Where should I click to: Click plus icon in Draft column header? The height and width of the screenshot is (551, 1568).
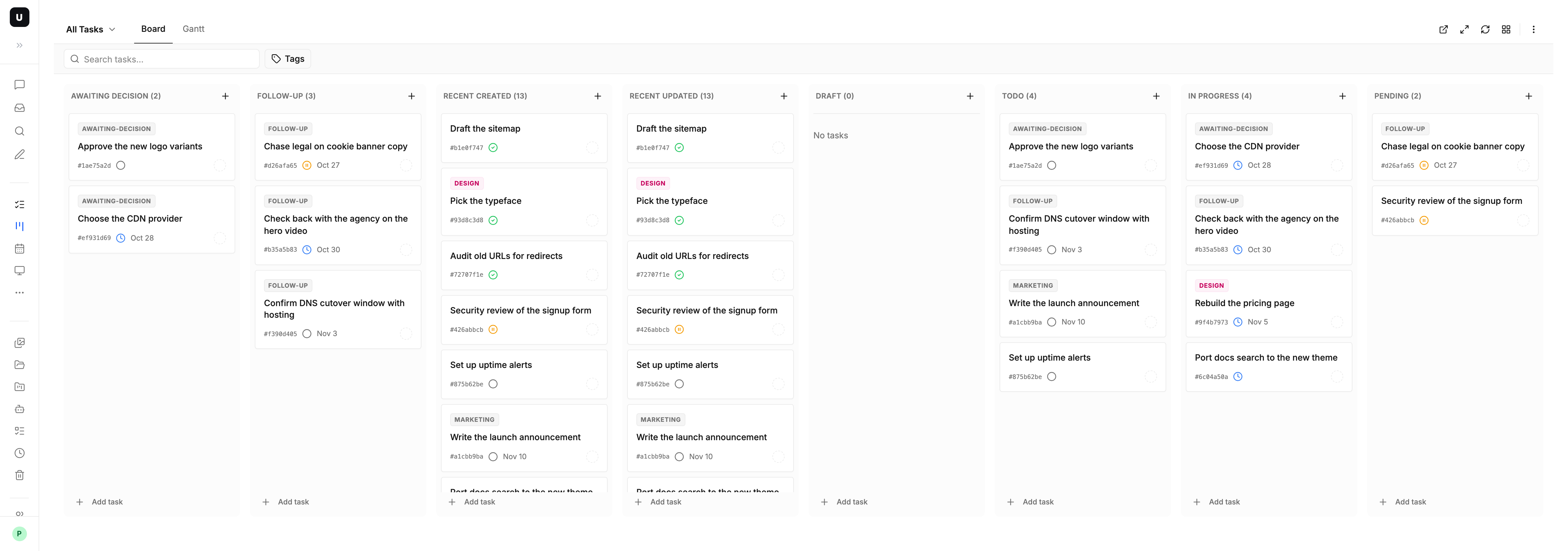(x=970, y=96)
